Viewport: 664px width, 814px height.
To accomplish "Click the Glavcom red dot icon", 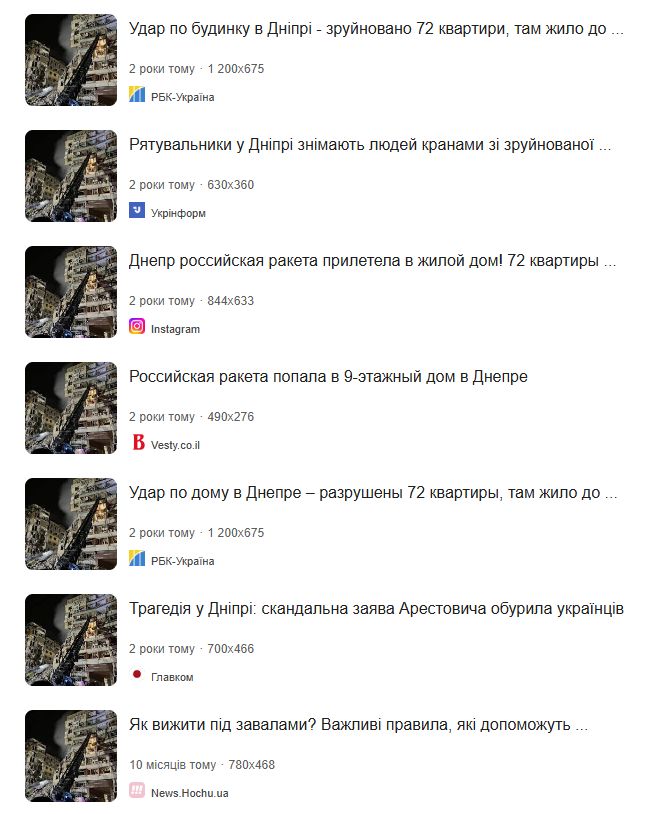I will pos(137,674).
